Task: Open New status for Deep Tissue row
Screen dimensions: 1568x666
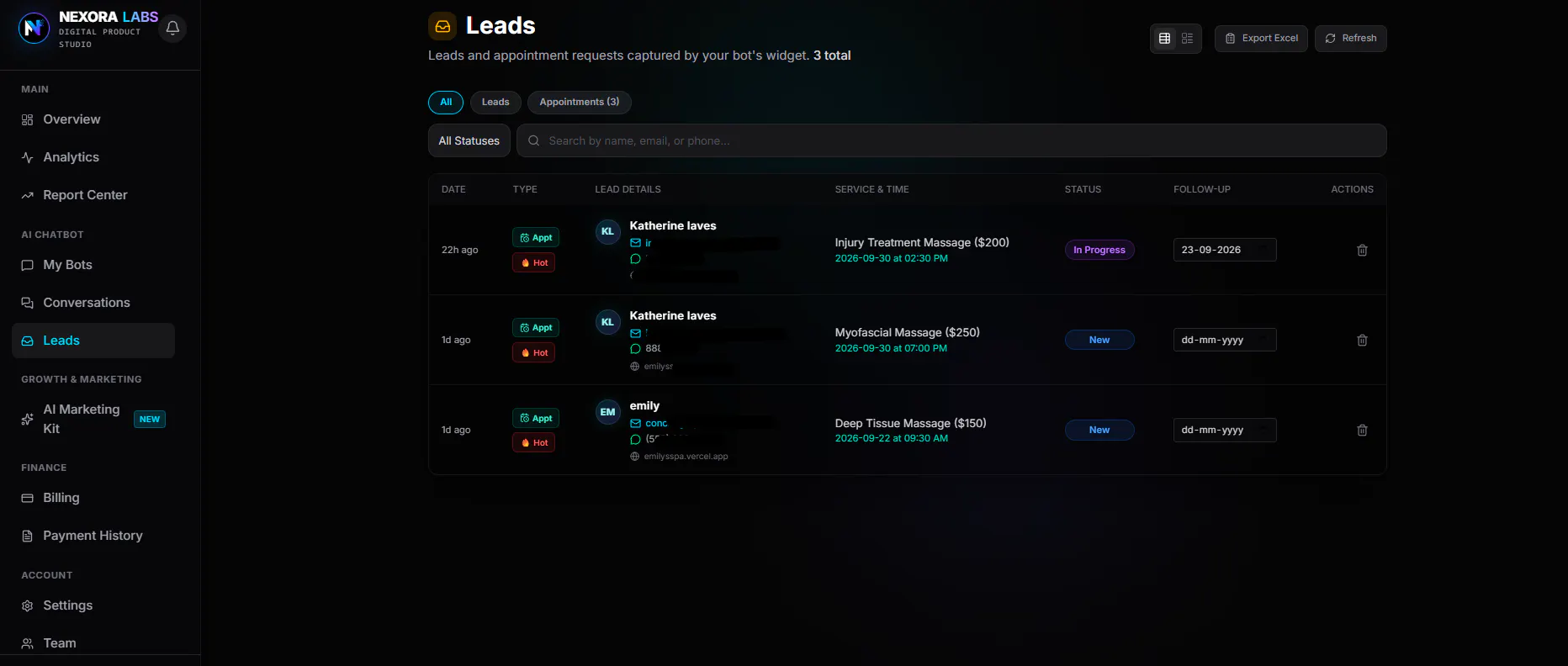Action: pos(1099,430)
